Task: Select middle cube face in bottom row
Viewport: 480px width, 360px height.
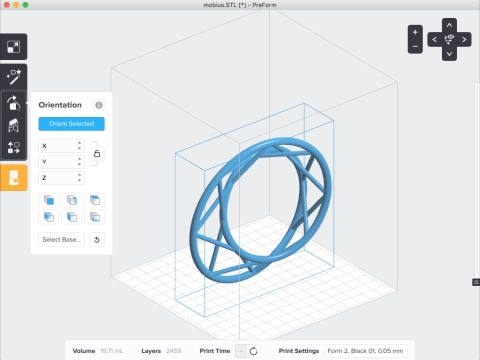Action: click(72, 217)
